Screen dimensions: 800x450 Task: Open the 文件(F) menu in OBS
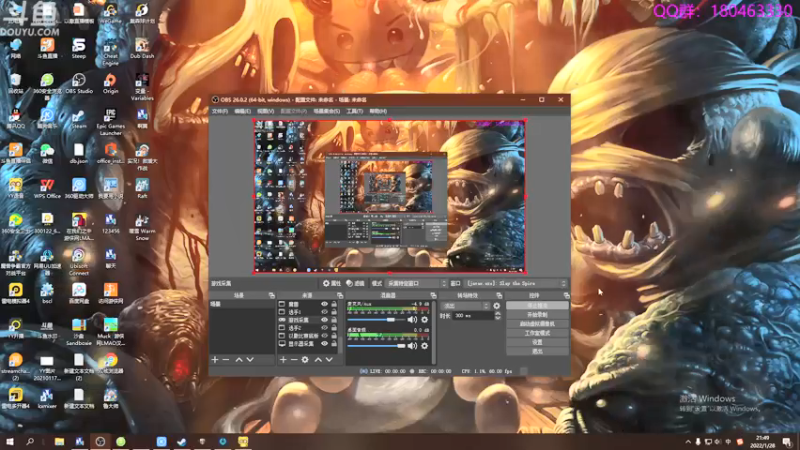(220, 111)
